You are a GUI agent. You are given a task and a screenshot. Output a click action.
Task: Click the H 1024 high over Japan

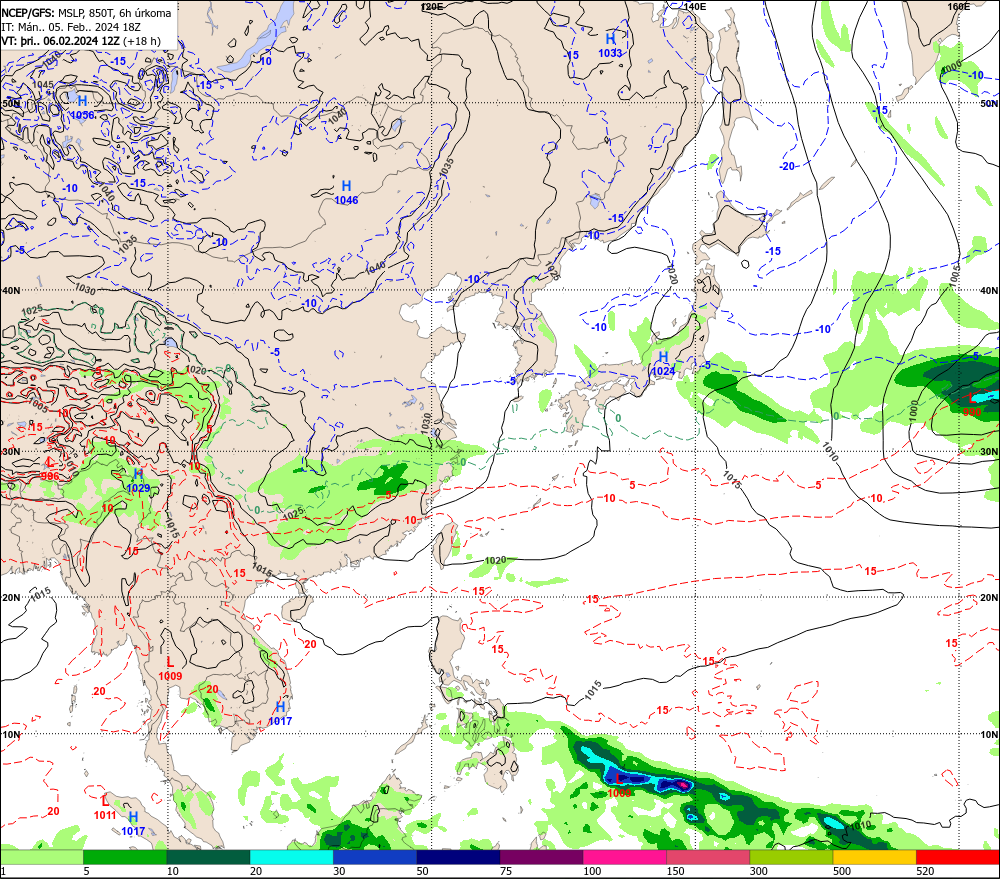(x=663, y=363)
